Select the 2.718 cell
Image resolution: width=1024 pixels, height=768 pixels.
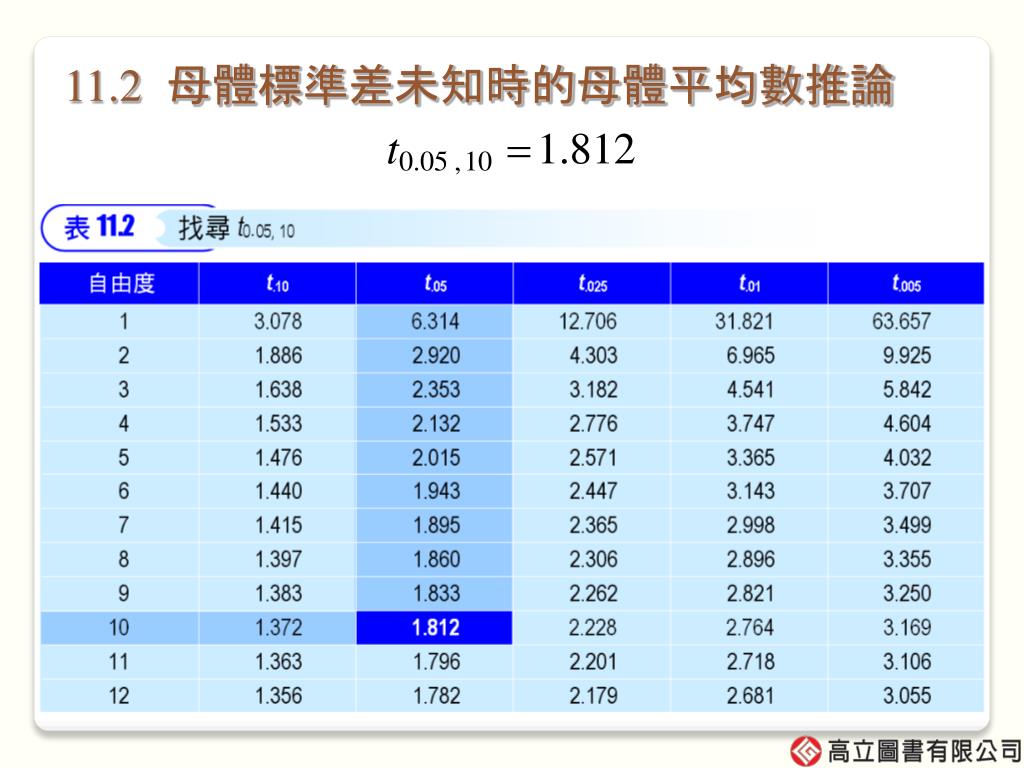[750, 662]
